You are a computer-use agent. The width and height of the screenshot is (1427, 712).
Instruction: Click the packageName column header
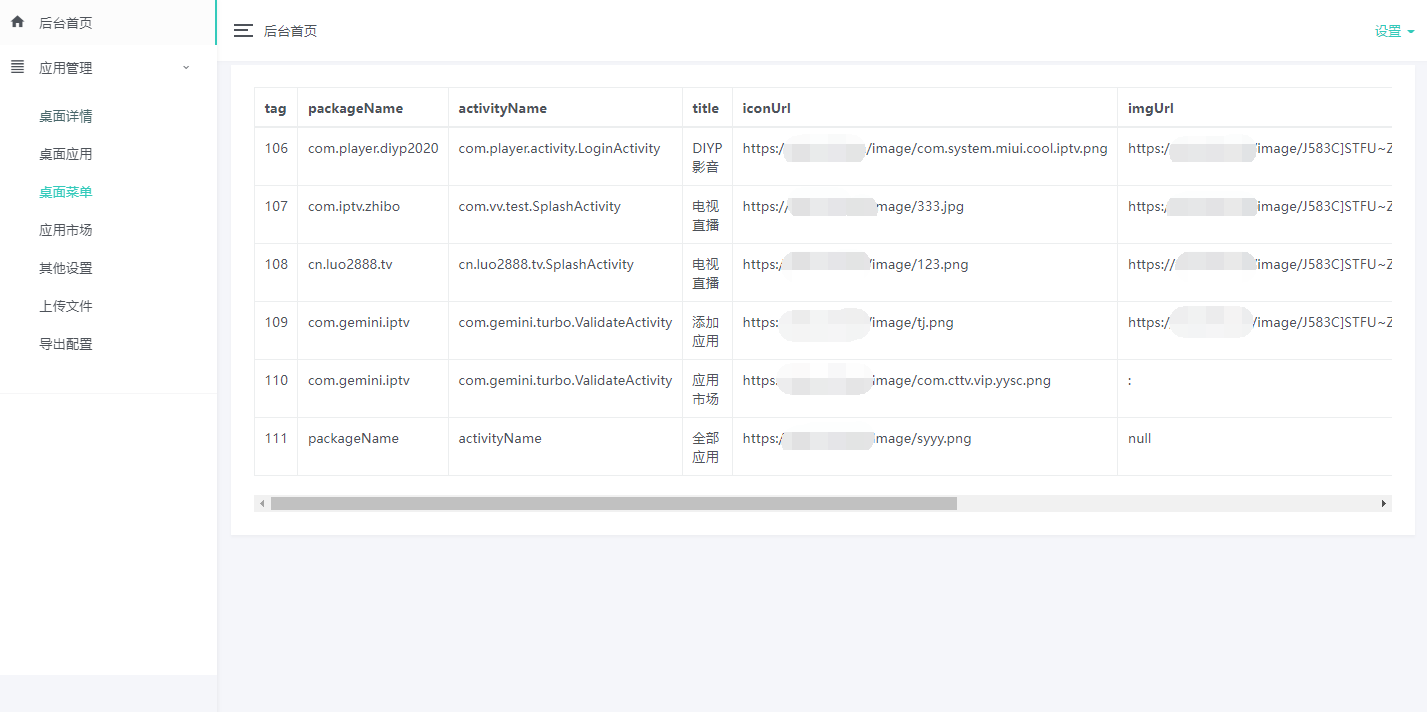coord(355,108)
